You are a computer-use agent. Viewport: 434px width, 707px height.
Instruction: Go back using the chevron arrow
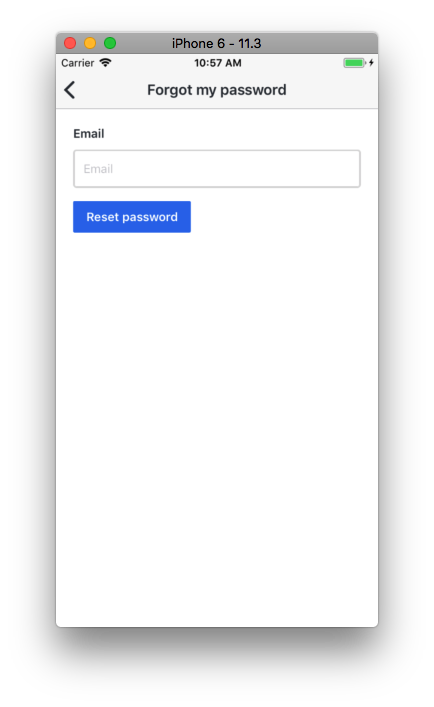point(69,90)
